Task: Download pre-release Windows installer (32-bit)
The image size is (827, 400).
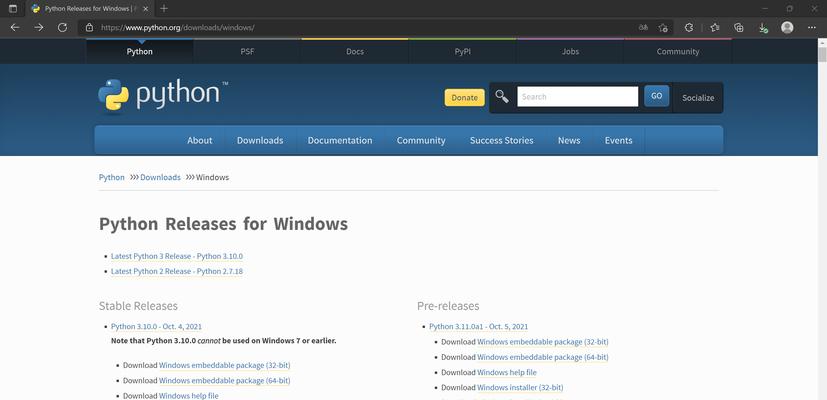Action: pyautogui.click(x=520, y=388)
